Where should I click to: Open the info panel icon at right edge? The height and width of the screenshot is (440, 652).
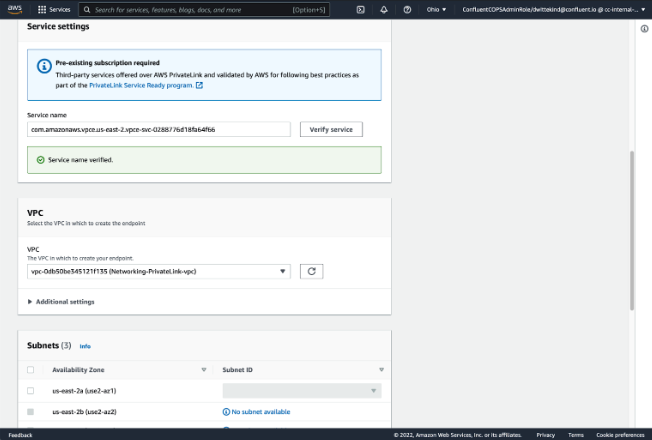[644, 29]
